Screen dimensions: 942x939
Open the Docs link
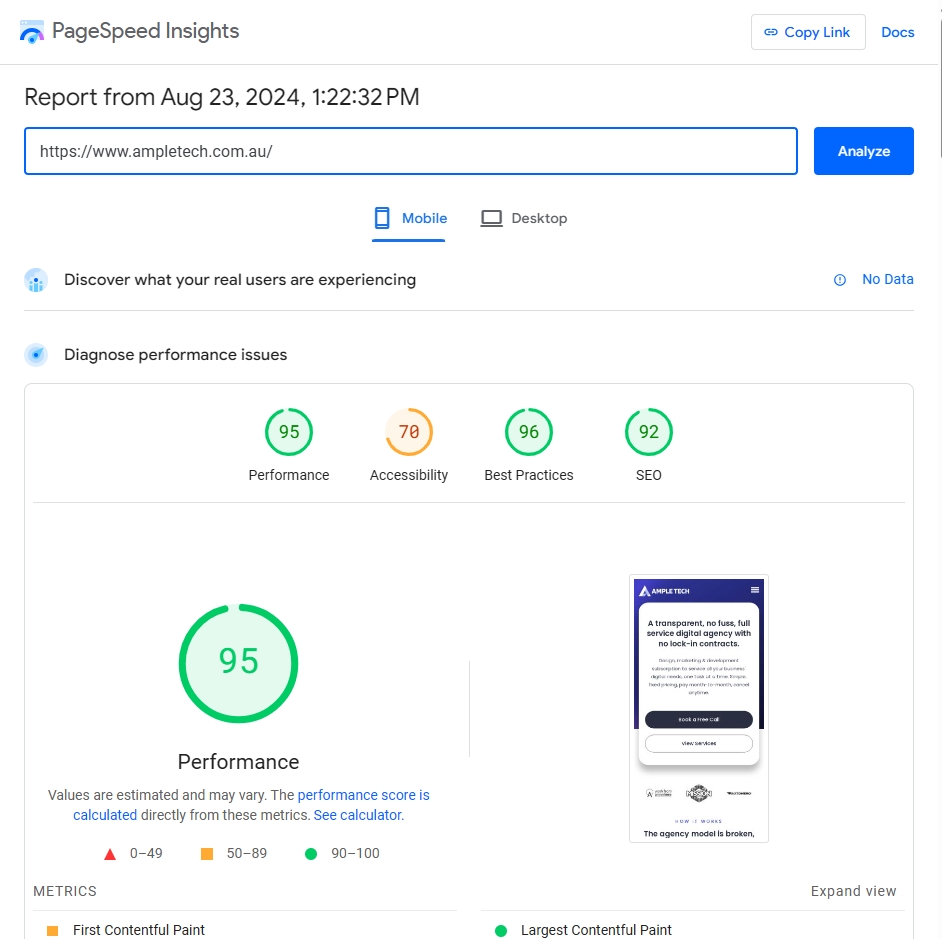coord(897,32)
